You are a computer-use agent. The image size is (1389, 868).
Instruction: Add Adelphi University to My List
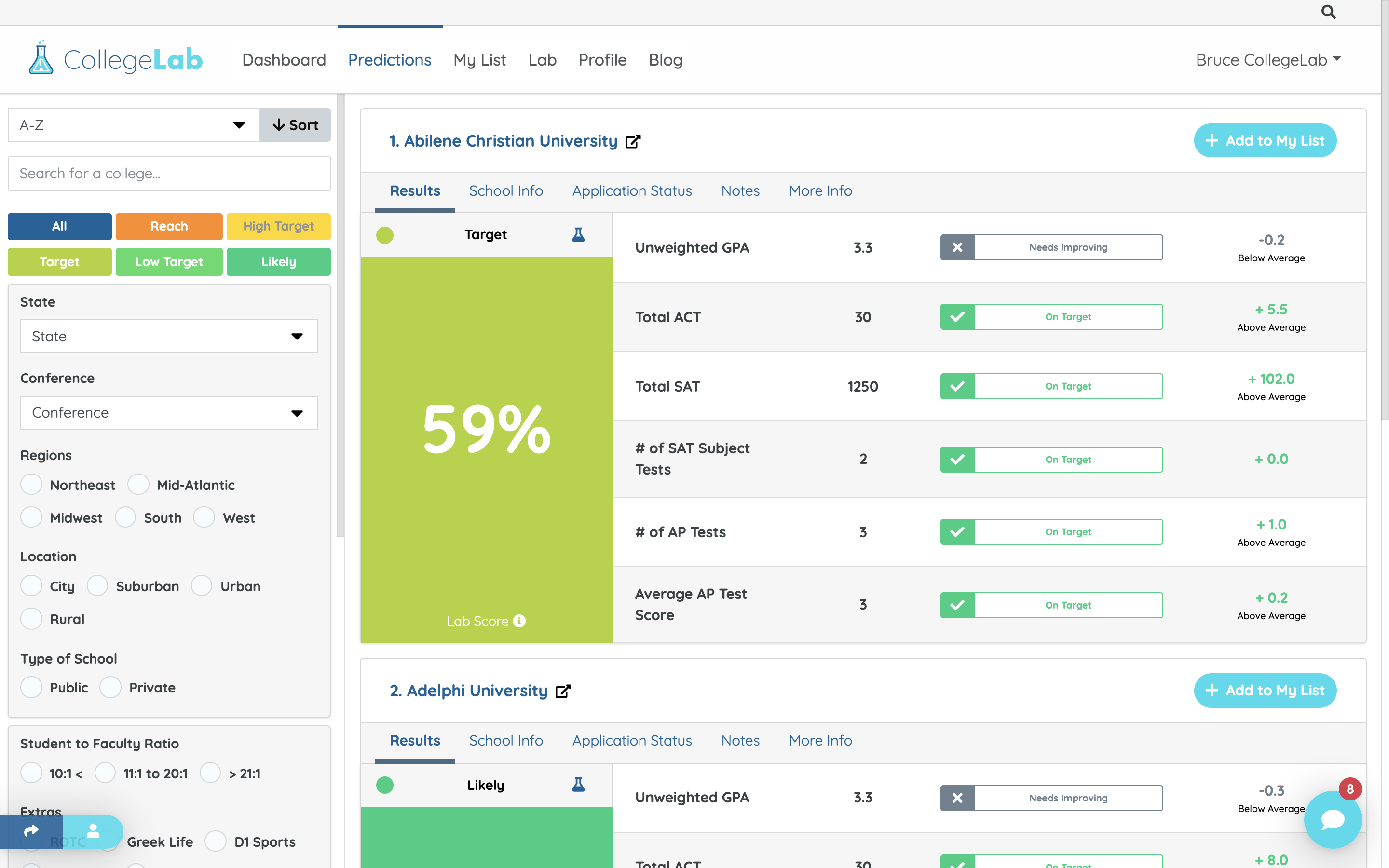(1265, 691)
